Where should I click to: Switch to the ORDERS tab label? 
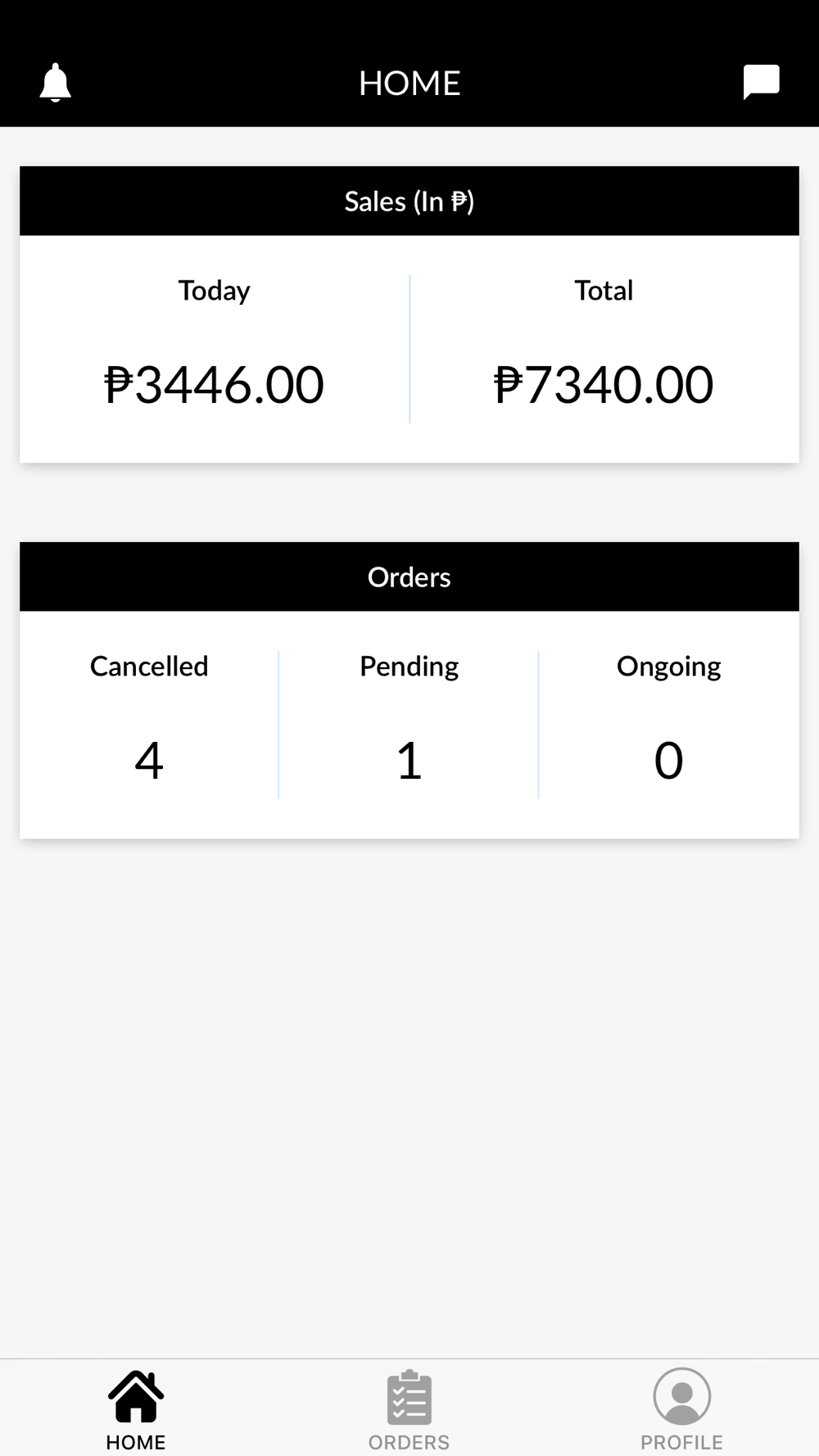click(x=409, y=1442)
